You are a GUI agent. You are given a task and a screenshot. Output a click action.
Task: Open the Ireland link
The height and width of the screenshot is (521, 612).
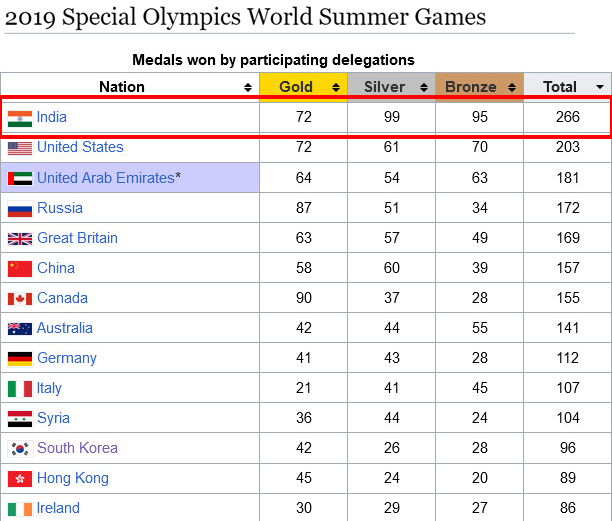58,508
